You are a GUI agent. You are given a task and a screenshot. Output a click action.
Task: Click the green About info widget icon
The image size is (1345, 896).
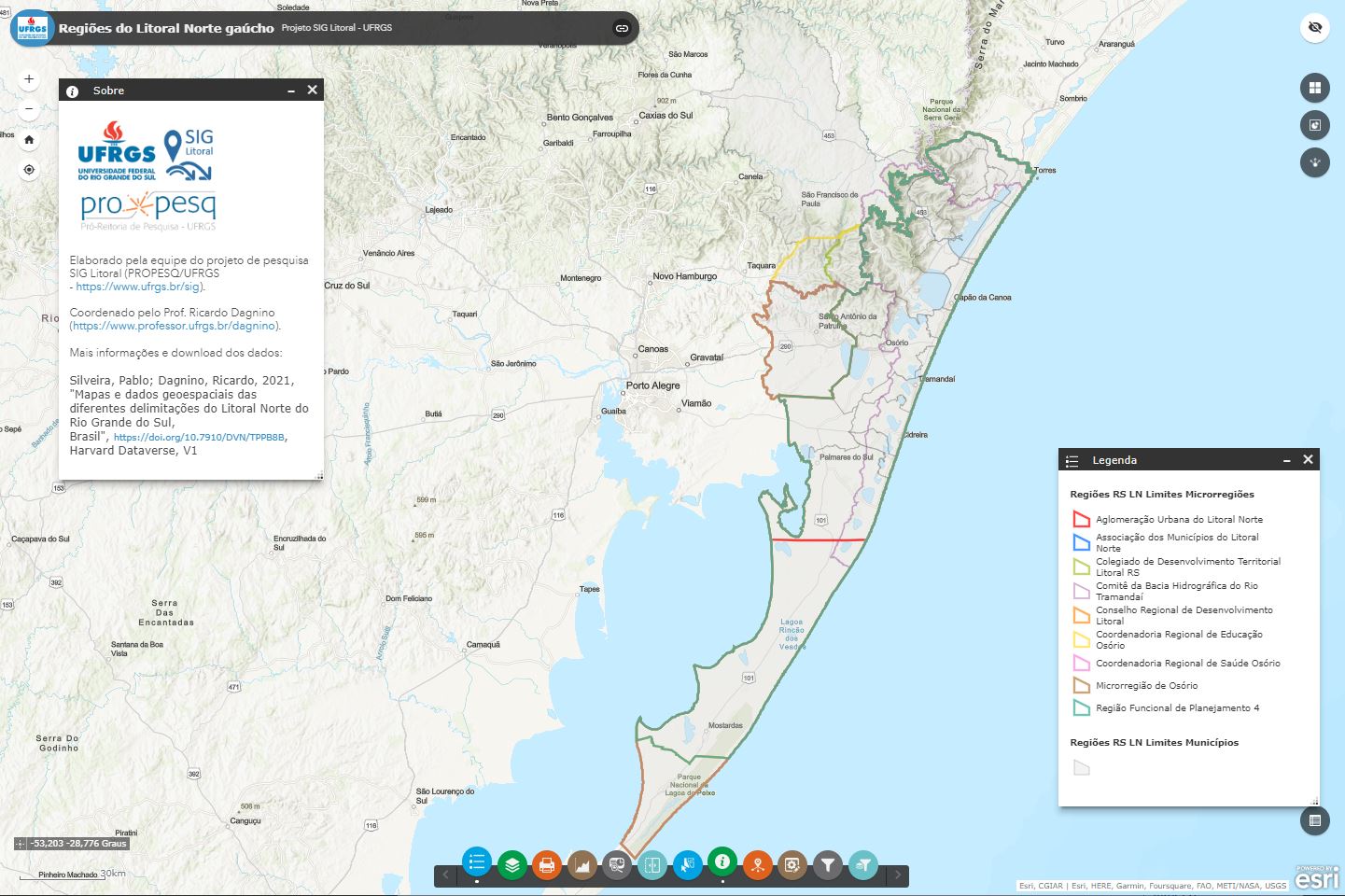(x=722, y=863)
